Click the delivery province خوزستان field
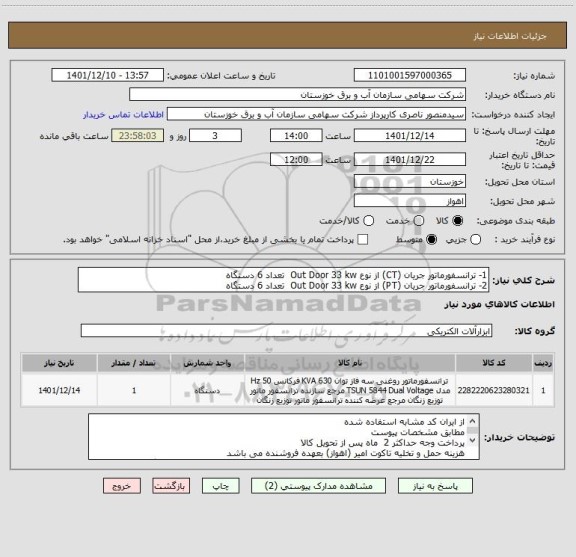Viewport: 576px width, 557px height. click(x=410, y=182)
